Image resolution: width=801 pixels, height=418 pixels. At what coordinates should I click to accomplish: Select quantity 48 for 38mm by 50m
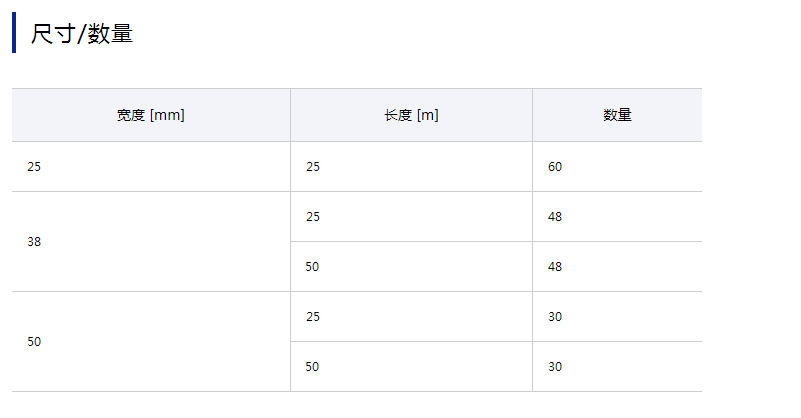click(x=555, y=267)
